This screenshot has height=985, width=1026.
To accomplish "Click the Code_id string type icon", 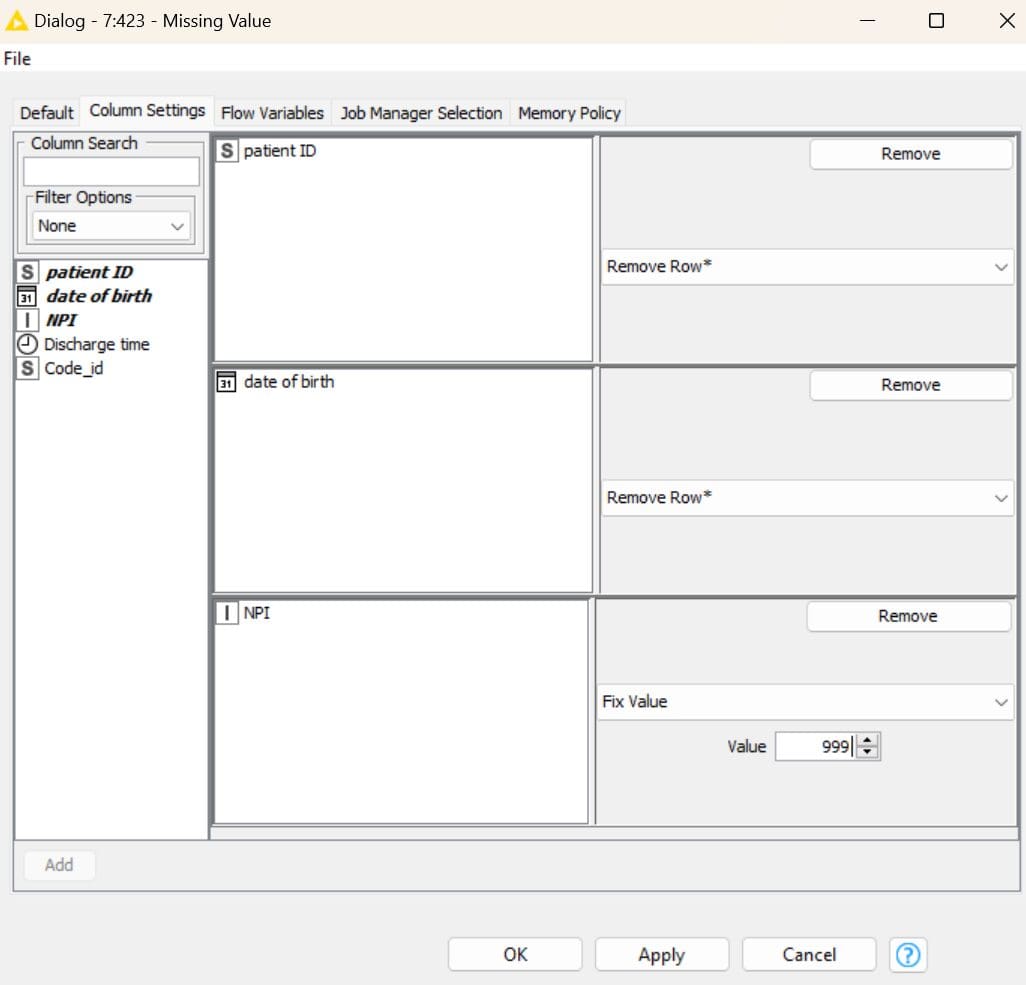I will [x=28, y=368].
